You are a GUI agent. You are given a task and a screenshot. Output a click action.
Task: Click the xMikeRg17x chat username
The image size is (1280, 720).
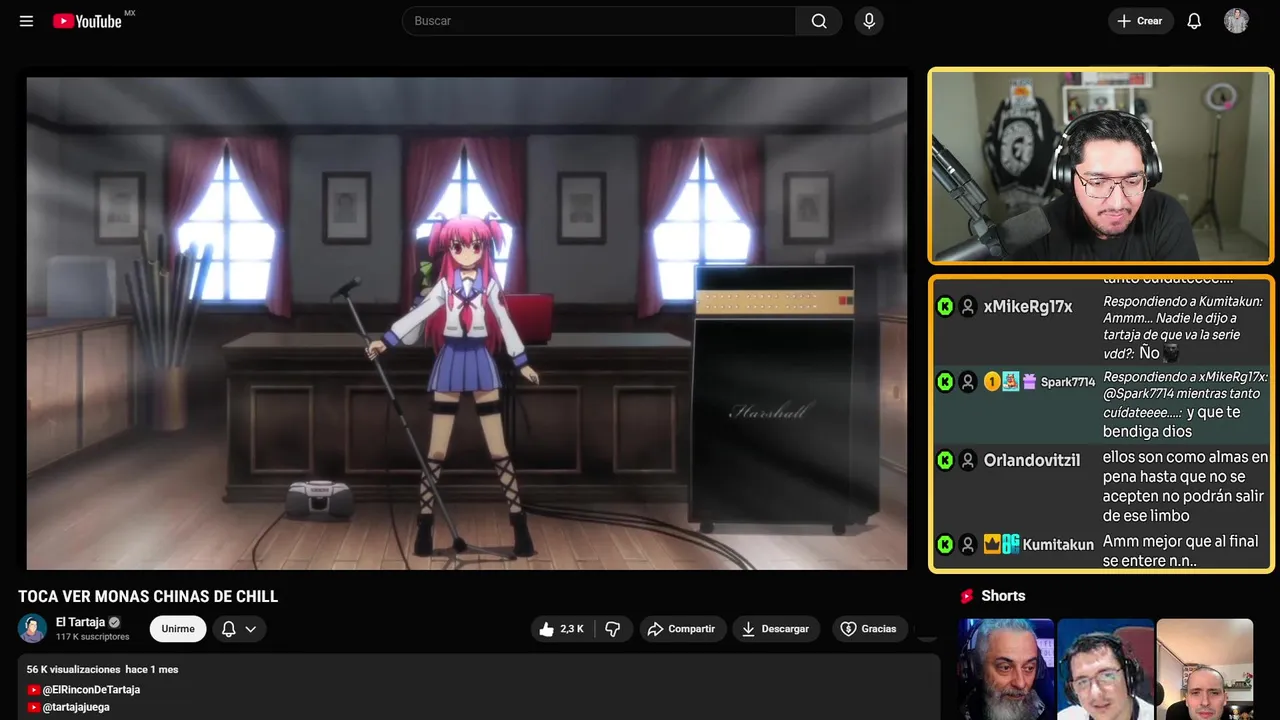point(1028,306)
